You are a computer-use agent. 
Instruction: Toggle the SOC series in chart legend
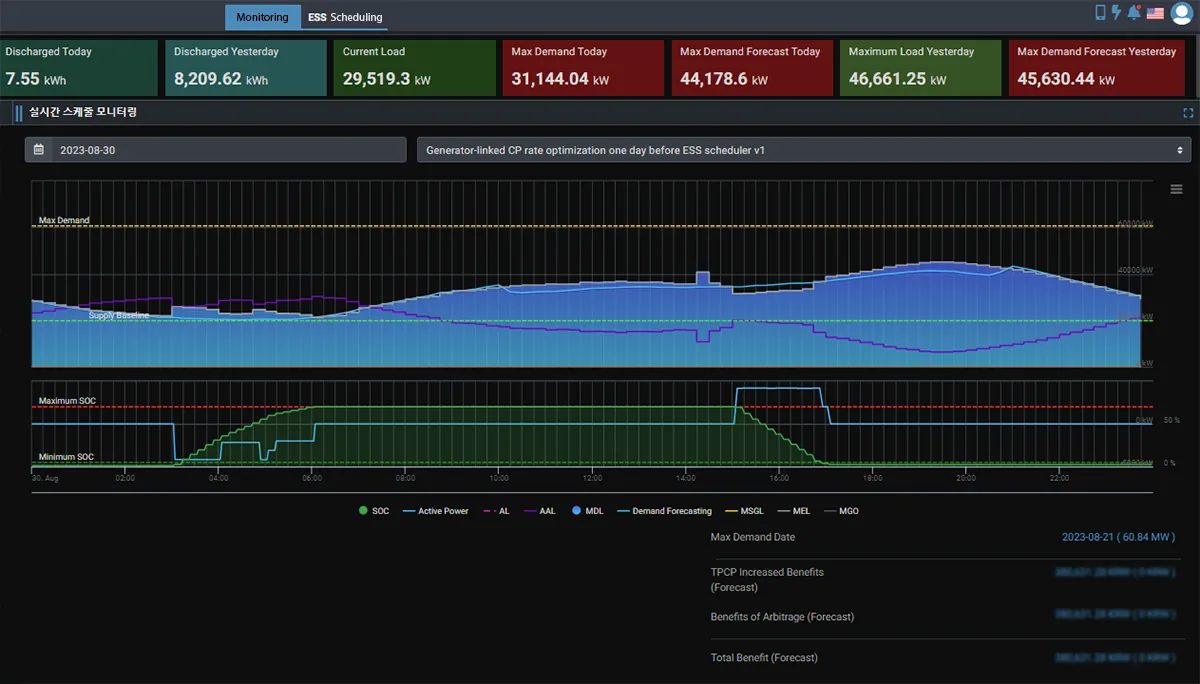point(374,511)
